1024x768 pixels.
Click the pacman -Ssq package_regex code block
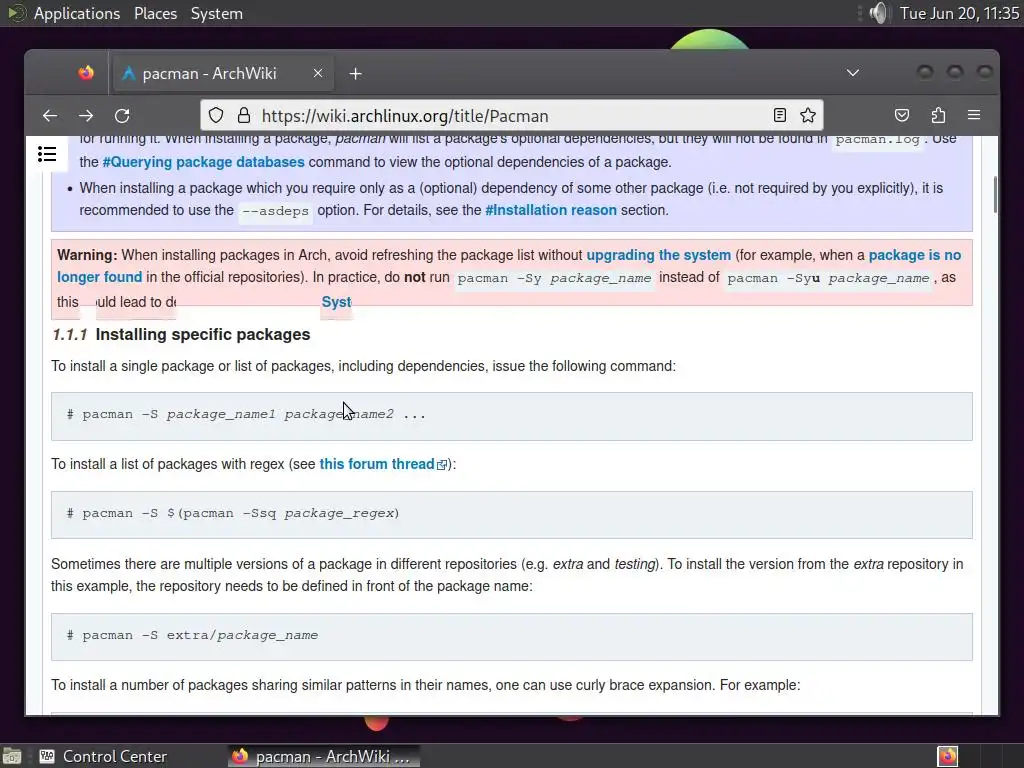[511, 515]
